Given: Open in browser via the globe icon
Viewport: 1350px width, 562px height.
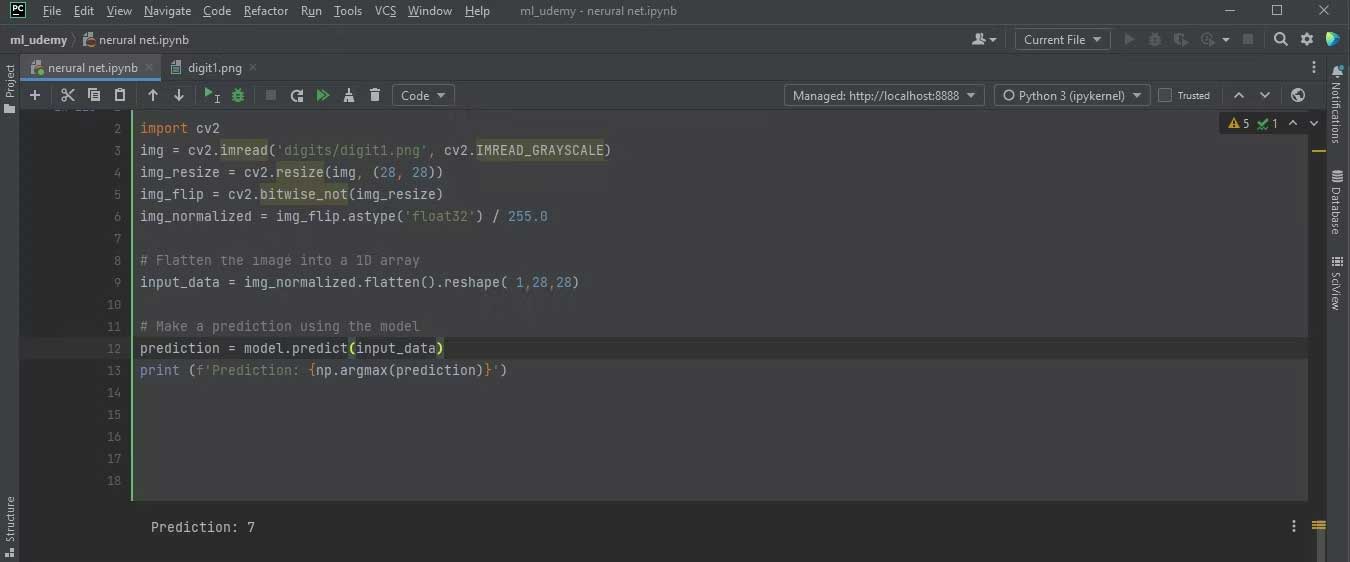Looking at the screenshot, I should coord(1298,95).
